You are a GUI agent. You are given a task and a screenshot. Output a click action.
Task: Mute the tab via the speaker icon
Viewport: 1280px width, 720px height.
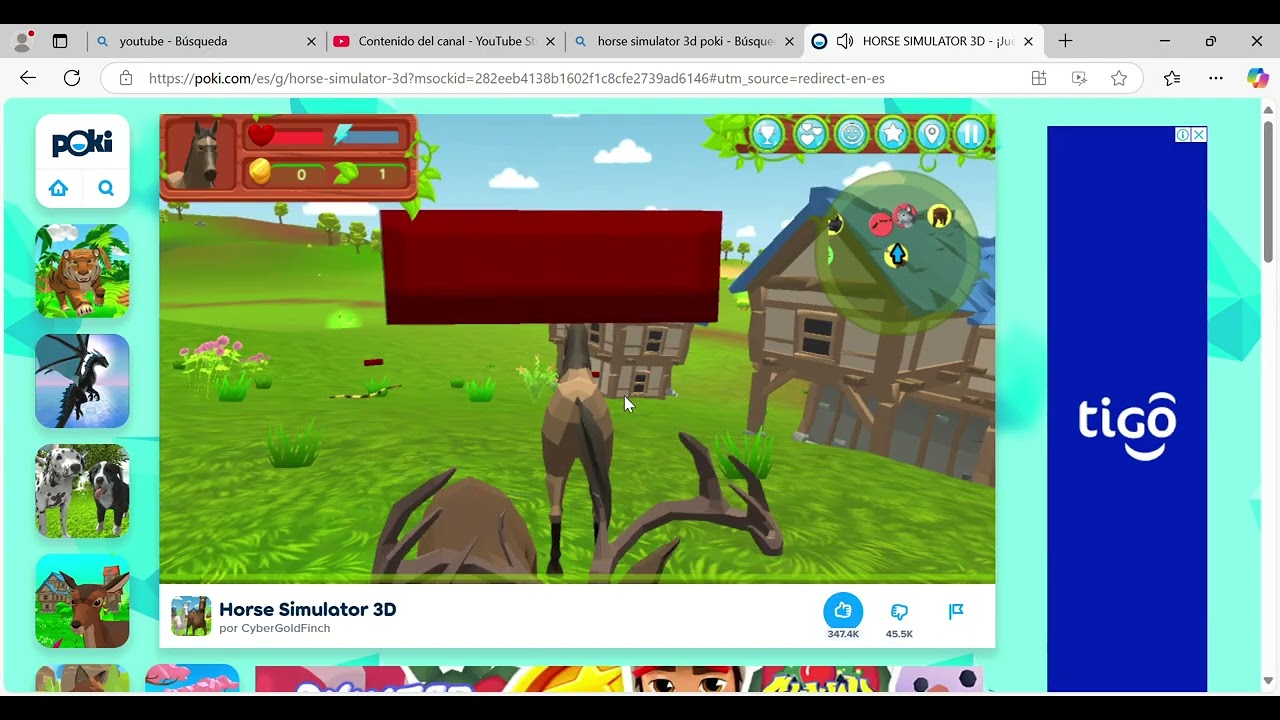(845, 41)
